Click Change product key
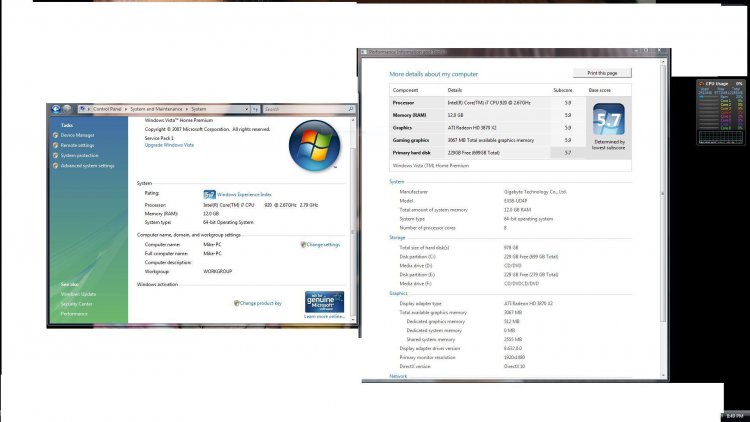This screenshot has width=750, height=422. point(261,303)
